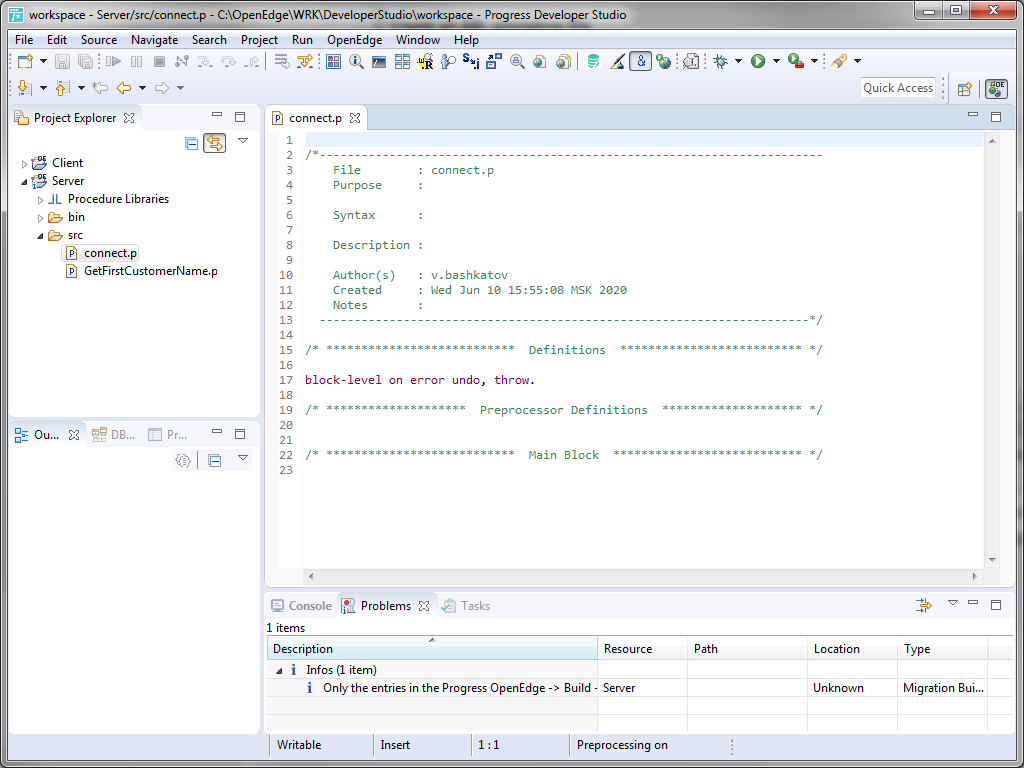Screen dimensions: 1024x768
Task: Open the Debug button dropdown arrow
Action: click(739, 61)
